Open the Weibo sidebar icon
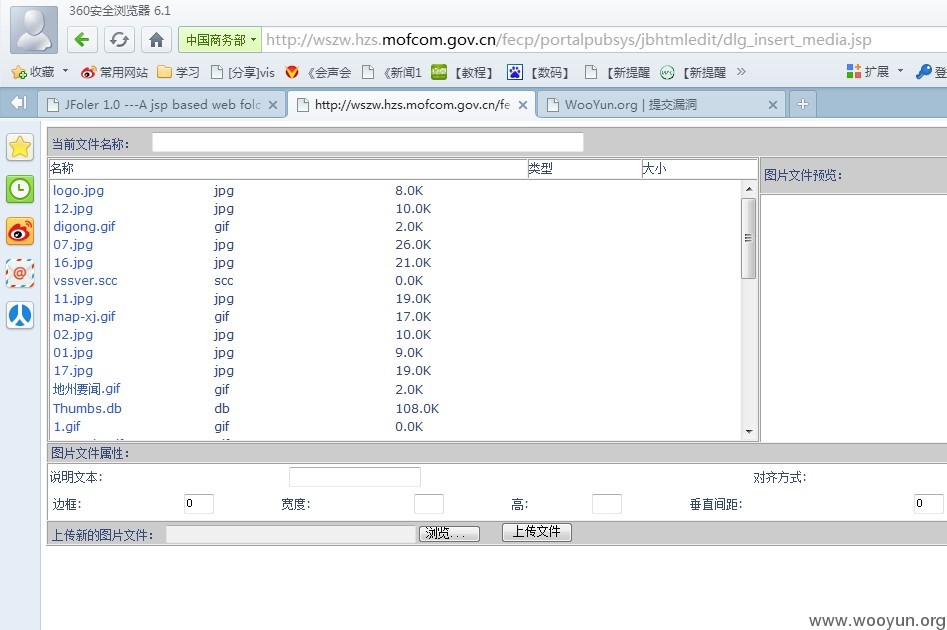Image resolution: width=947 pixels, height=630 pixels. [x=20, y=231]
